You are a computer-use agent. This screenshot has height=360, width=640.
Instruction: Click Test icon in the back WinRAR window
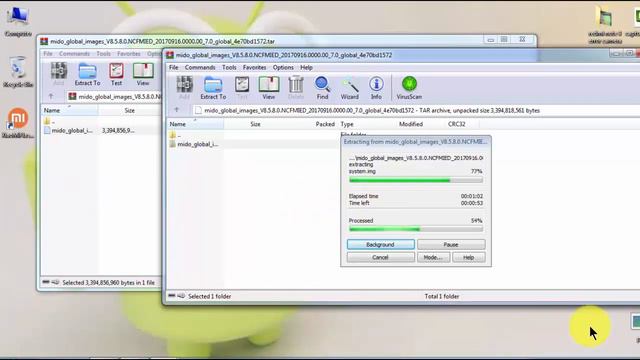[x=116, y=73]
